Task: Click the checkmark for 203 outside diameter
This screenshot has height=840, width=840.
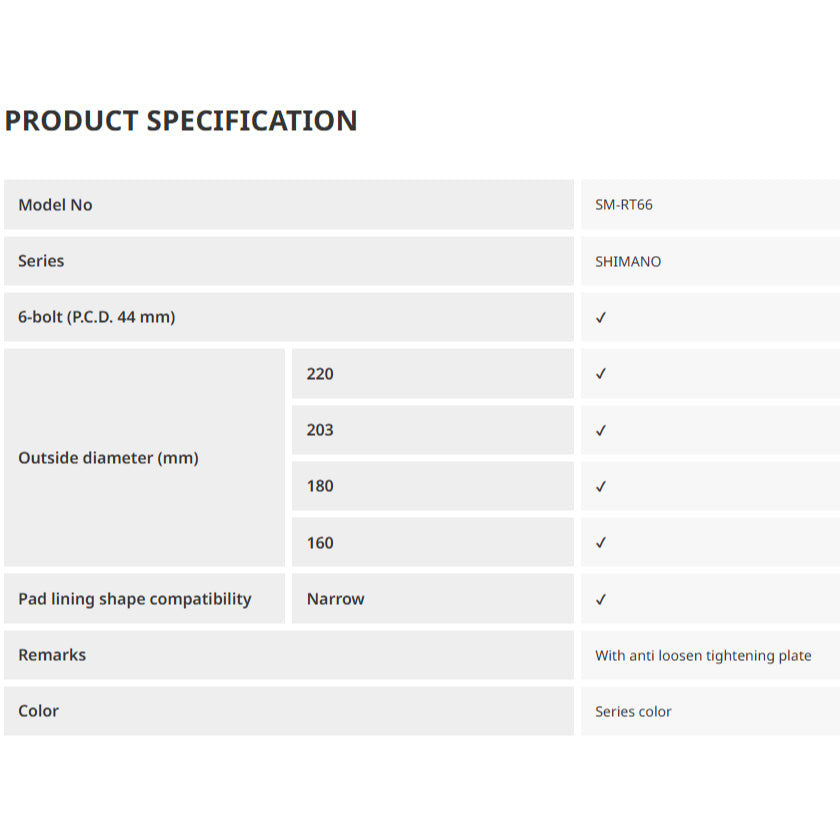Action: coord(601,431)
